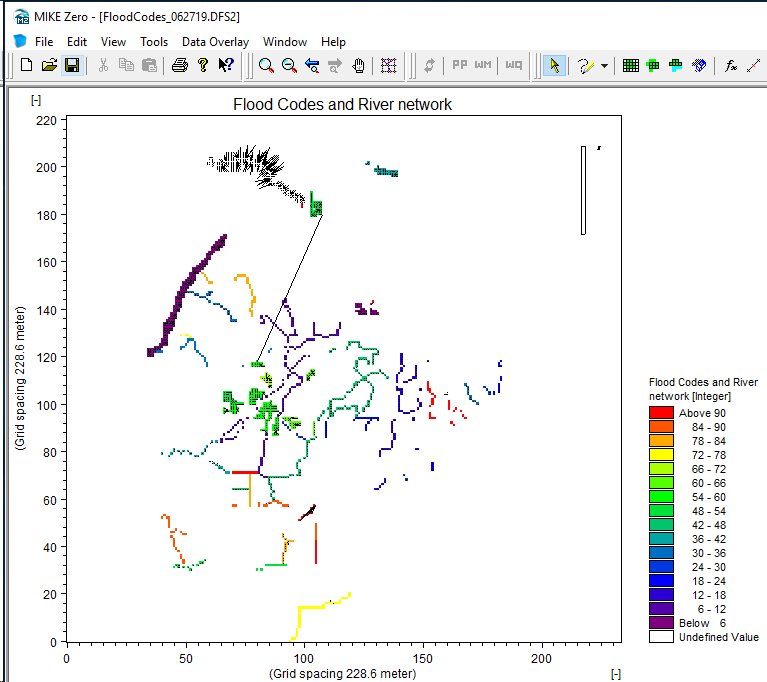Open the Edit menu
Image resolution: width=767 pixels, height=682 pixels.
pyautogui.click(x=77, y=42)
